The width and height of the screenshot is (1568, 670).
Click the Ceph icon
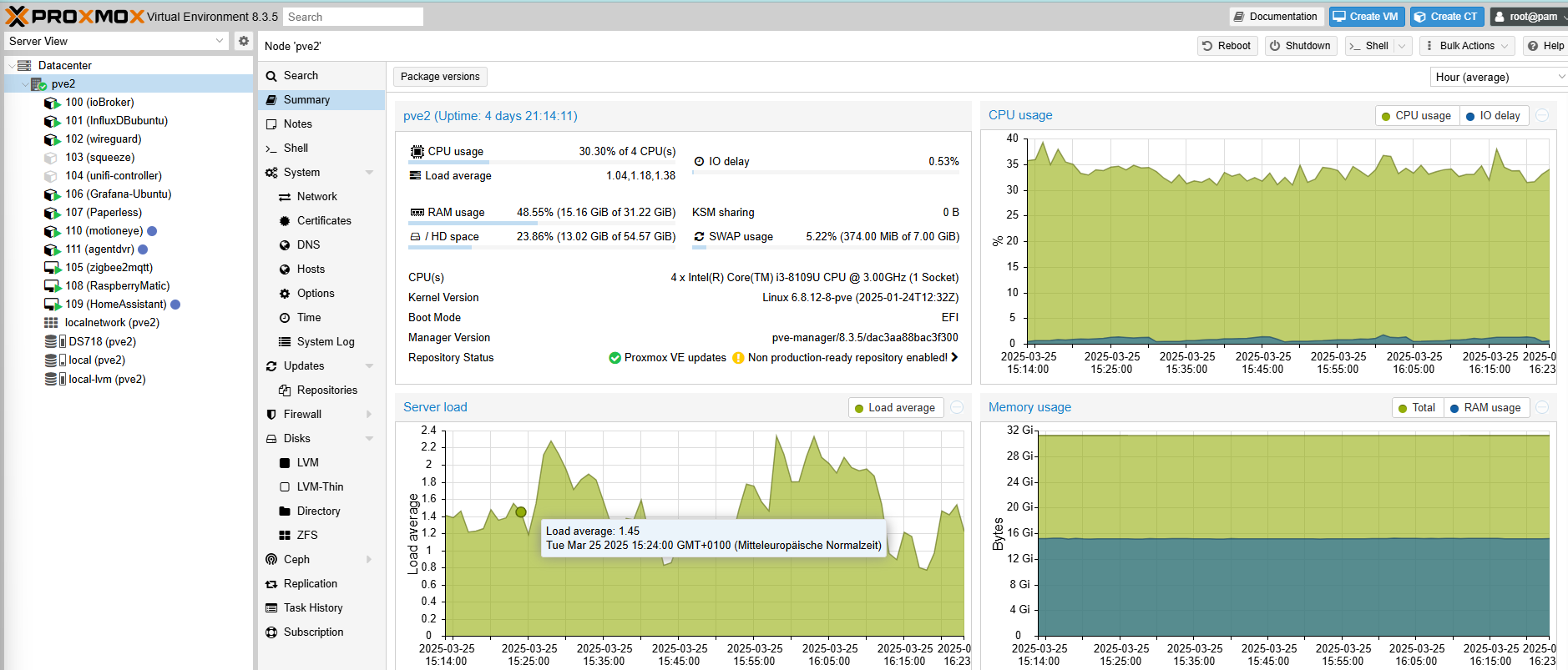271,560
